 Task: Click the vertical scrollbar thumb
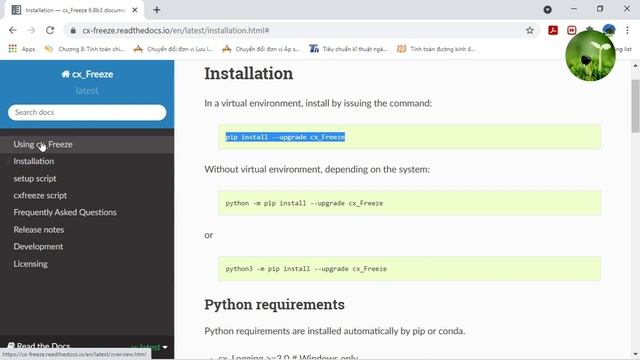point(635,106)
